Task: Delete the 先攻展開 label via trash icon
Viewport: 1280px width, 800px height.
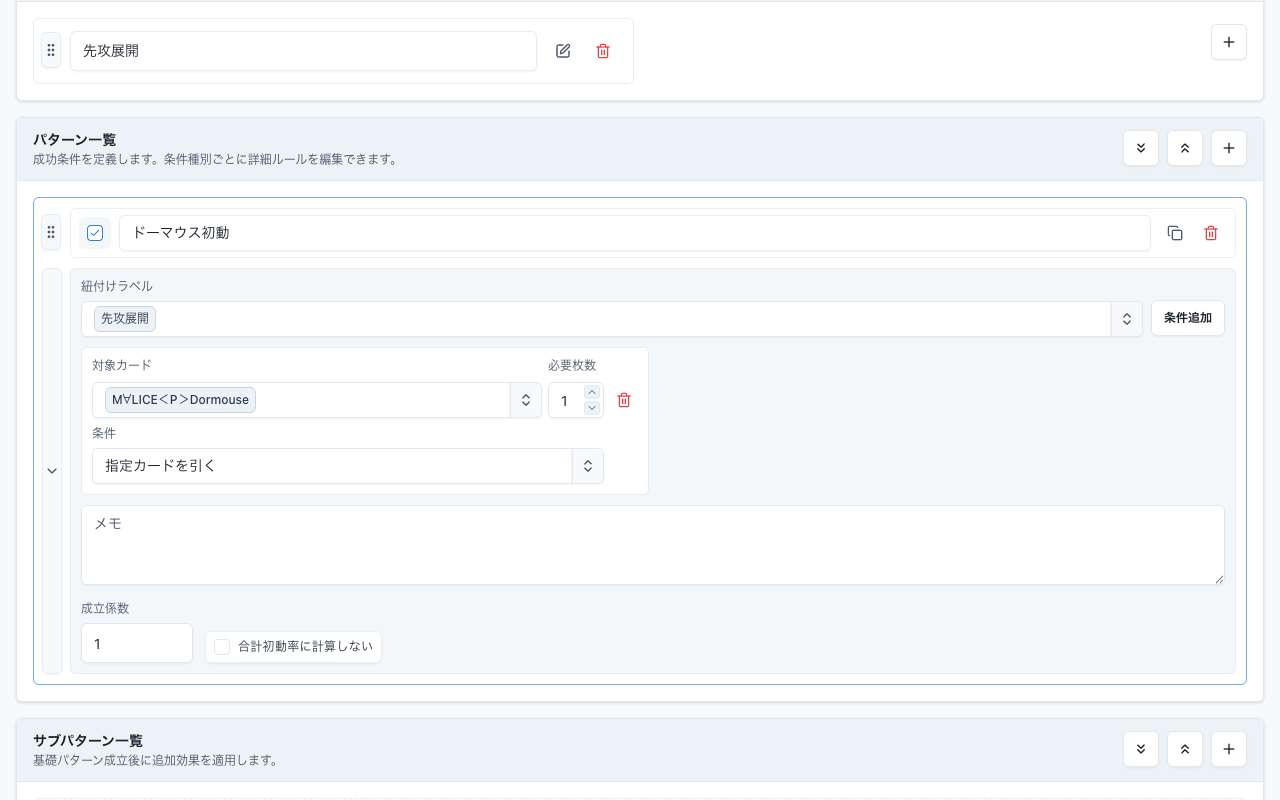Action: tap(603, 51)
